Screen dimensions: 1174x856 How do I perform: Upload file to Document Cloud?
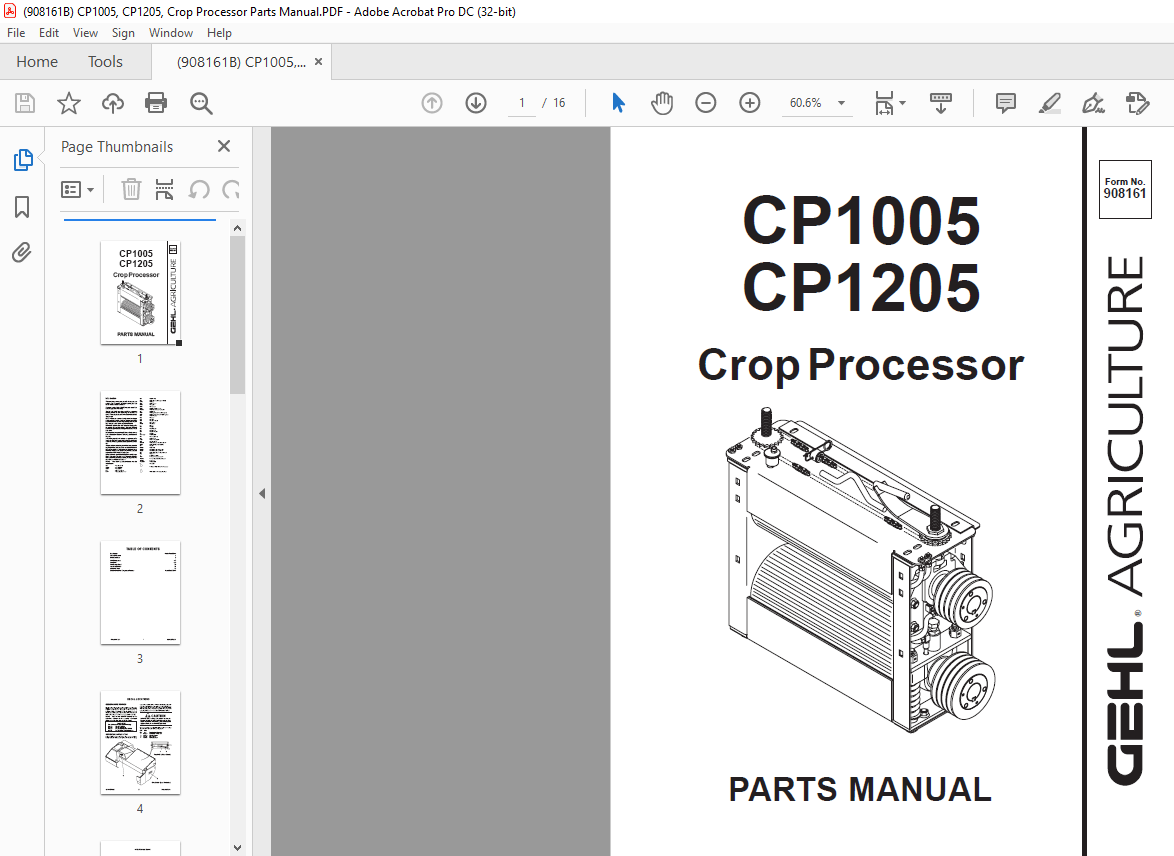tap(113, 103)
